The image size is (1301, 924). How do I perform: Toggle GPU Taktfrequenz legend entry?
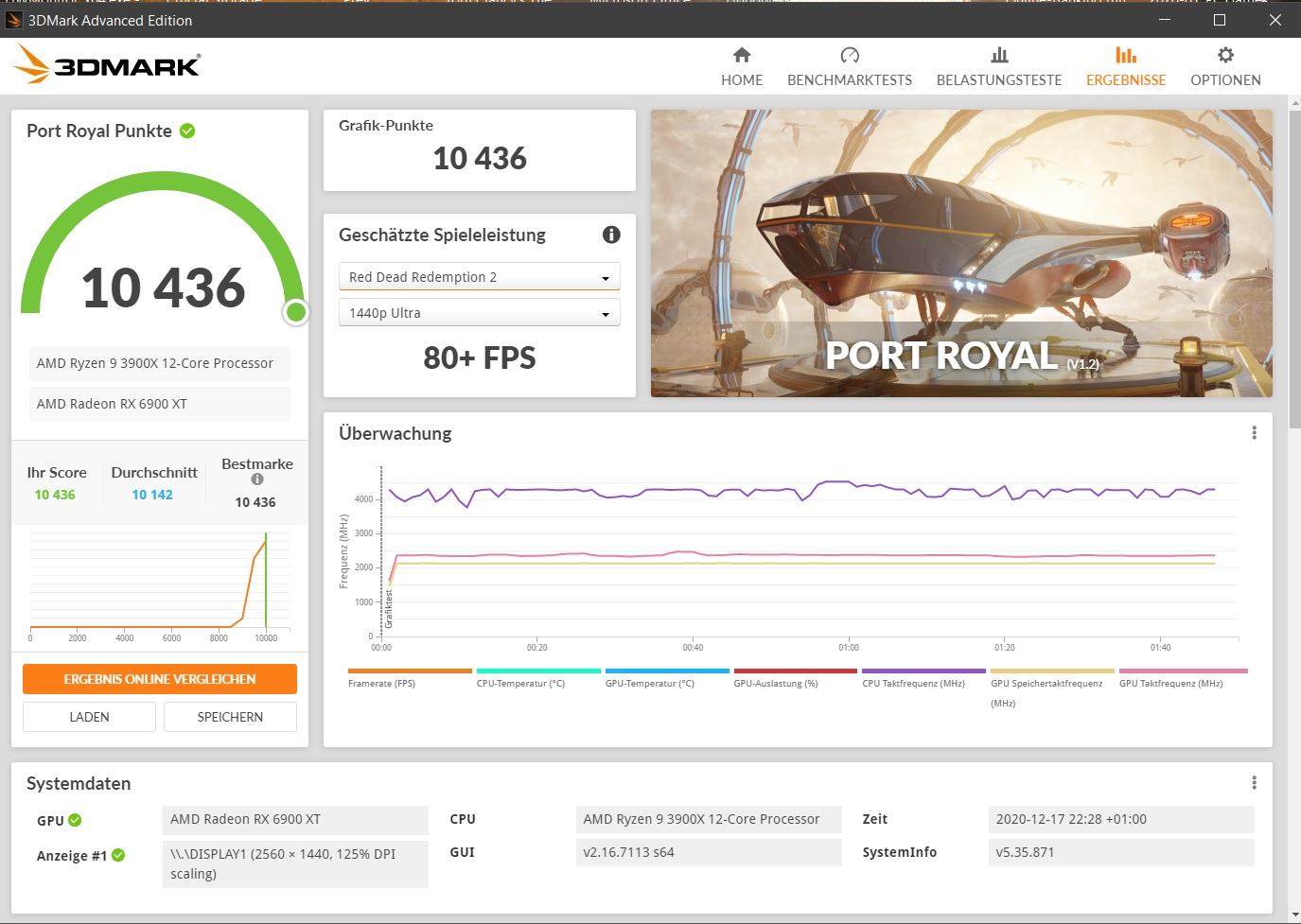[x=1183, y=677]
